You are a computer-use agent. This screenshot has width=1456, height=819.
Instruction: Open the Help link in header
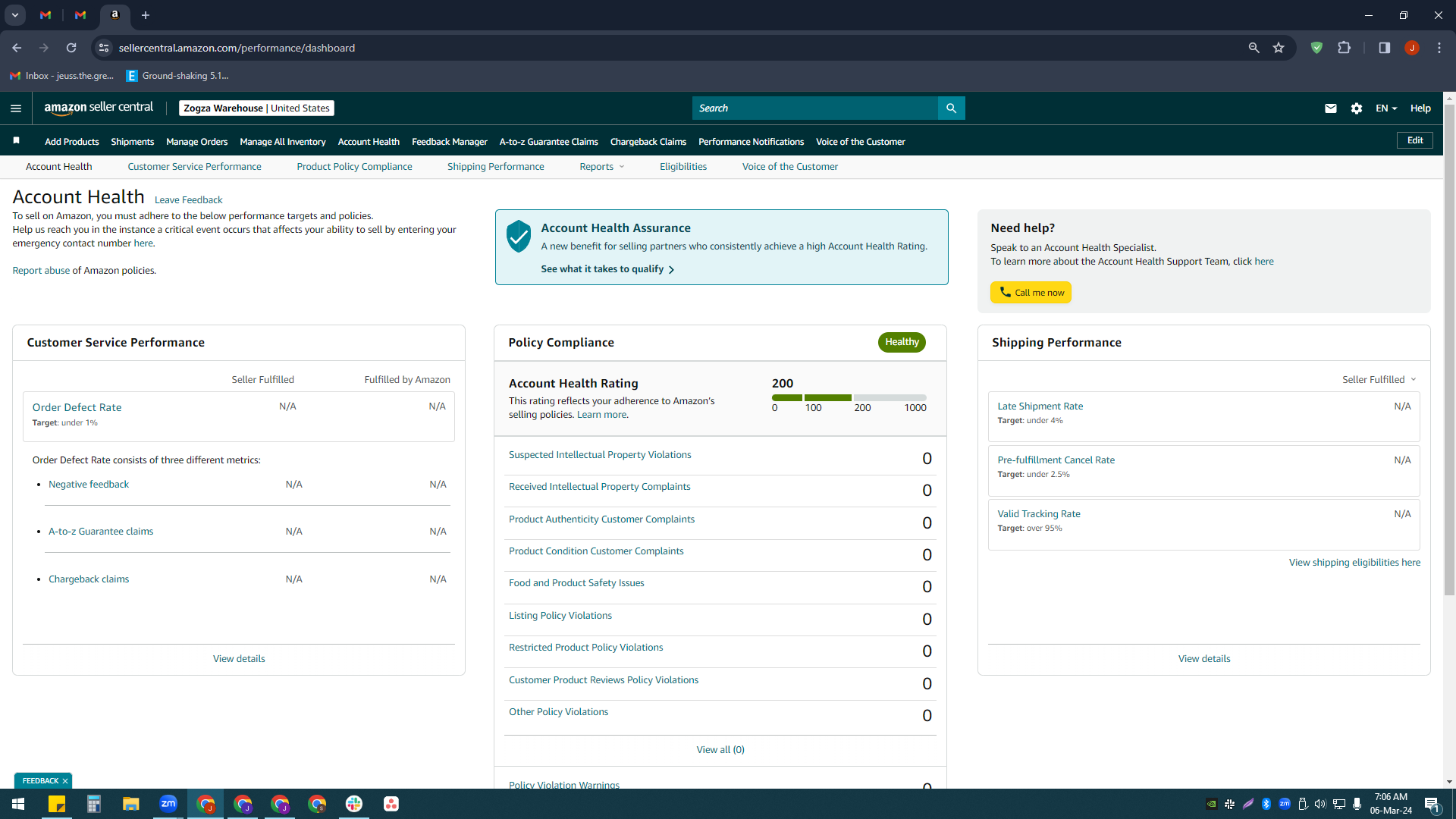pos(1420,108)
